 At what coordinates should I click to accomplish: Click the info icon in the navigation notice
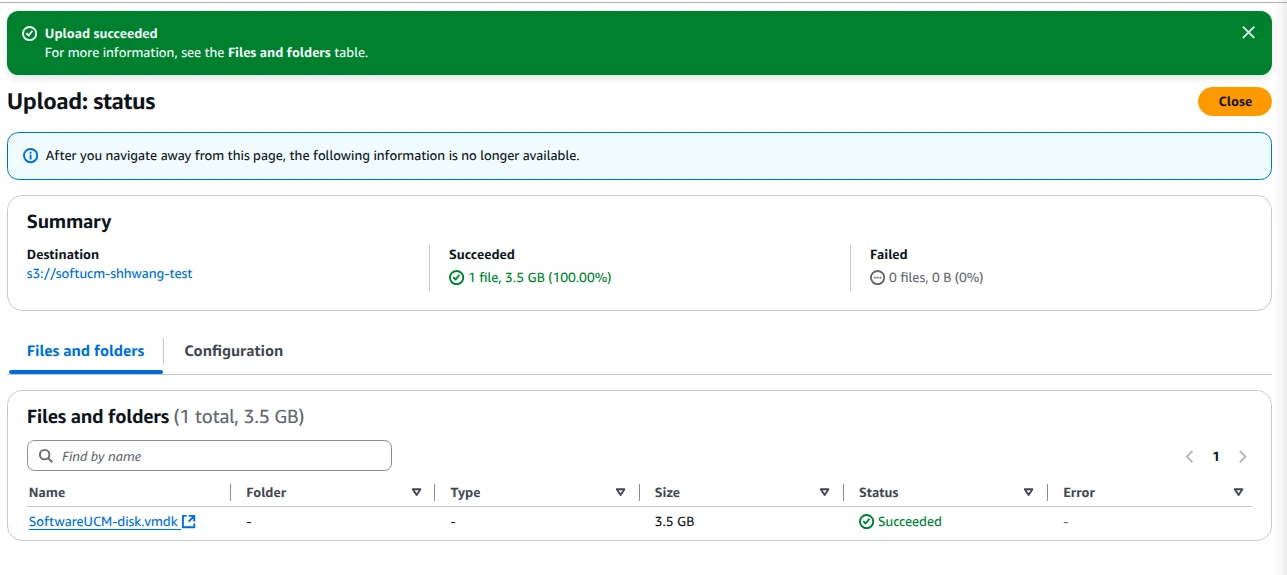pos(30,156)
